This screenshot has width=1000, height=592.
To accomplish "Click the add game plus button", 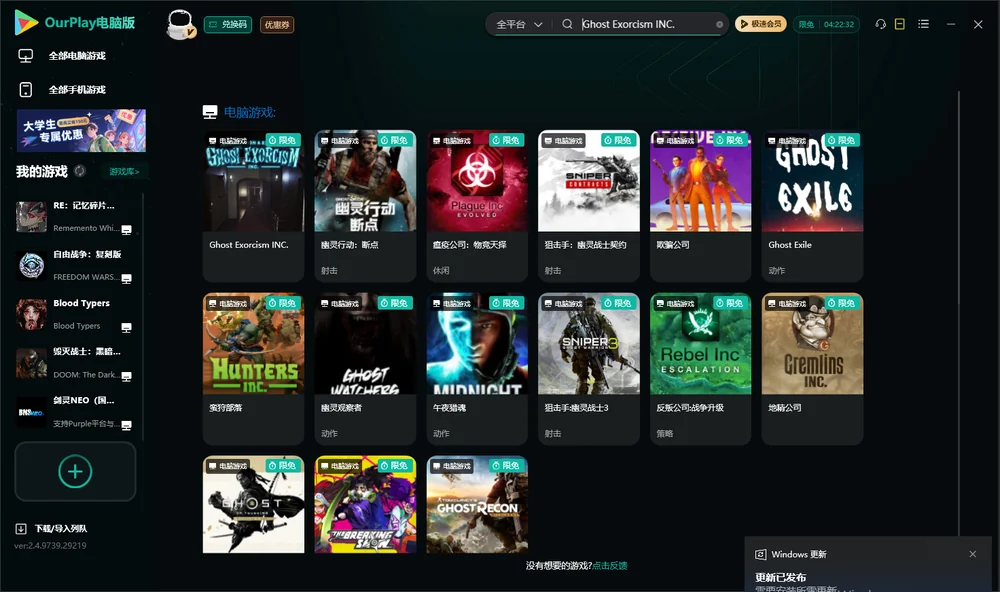I will [x=75, y=471].
